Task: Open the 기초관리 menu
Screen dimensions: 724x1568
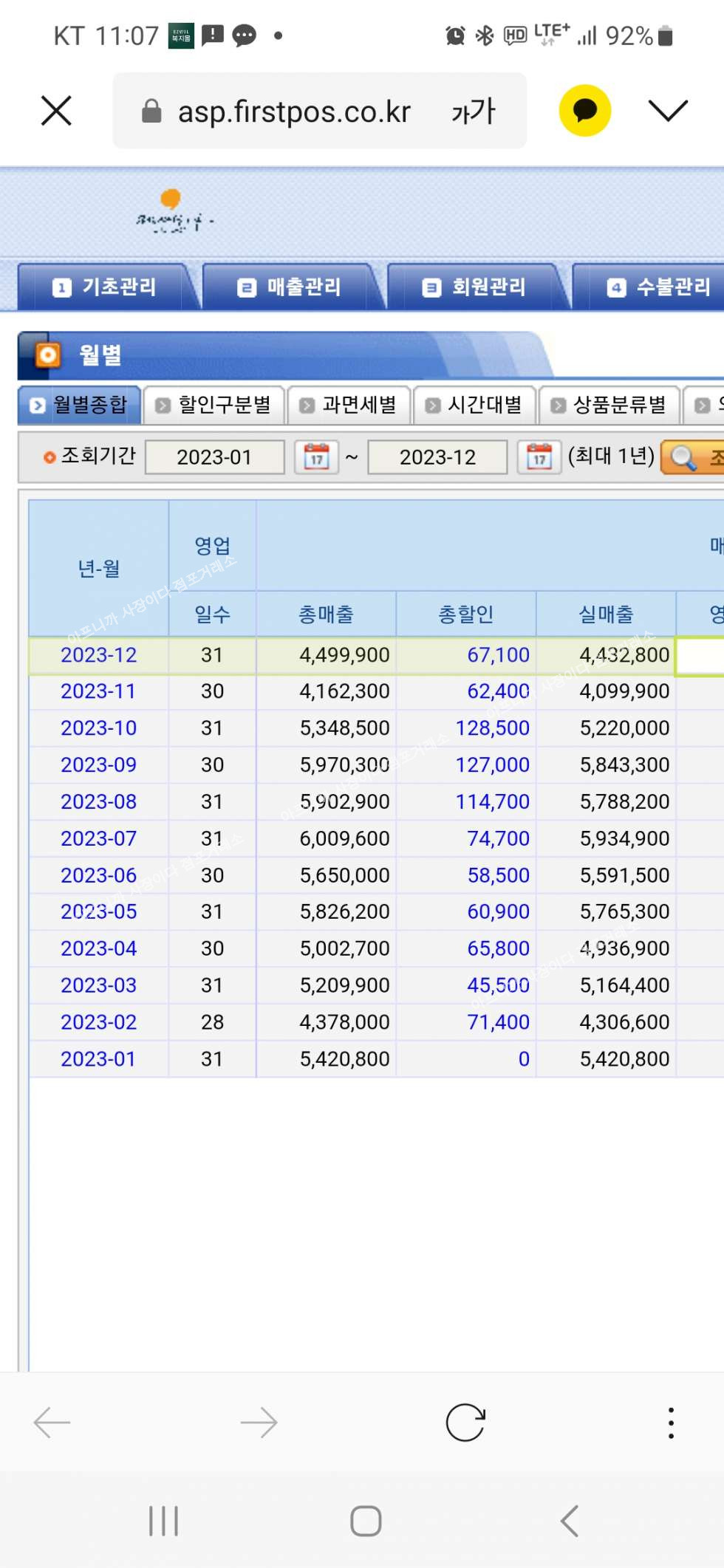Action: 104,287
